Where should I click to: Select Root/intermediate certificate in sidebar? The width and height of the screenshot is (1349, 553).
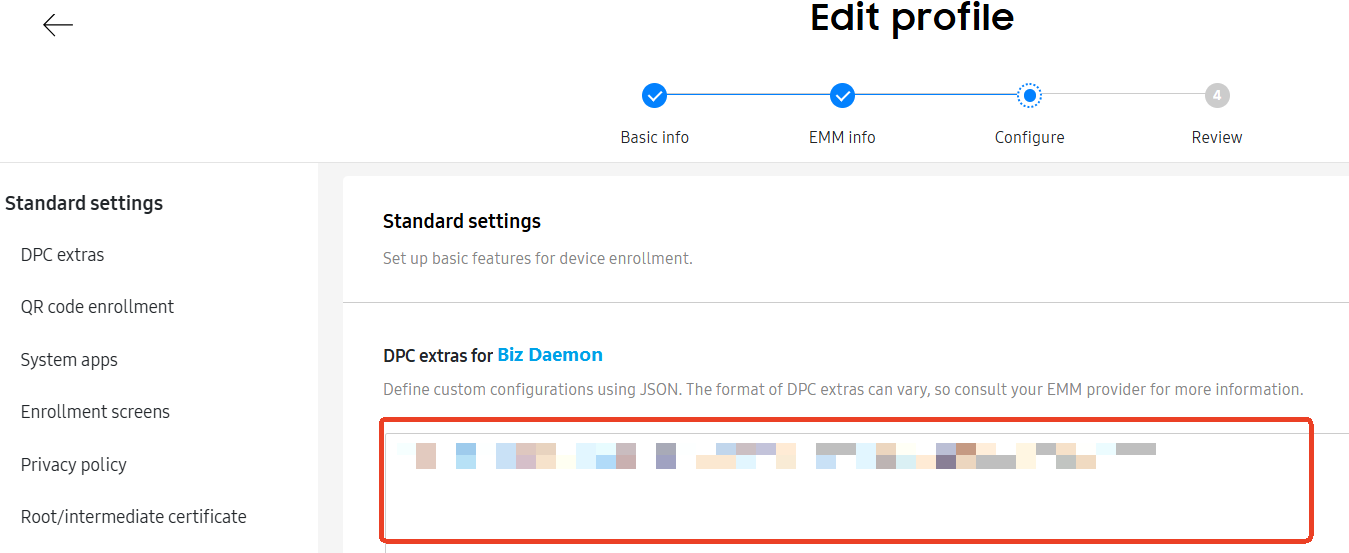(133, 517)
